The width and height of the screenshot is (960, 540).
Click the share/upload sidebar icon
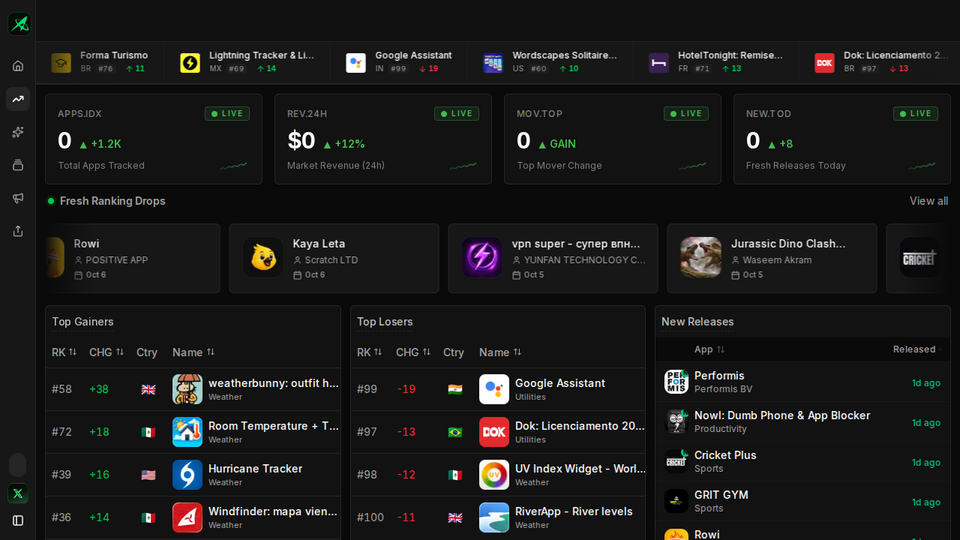(x=18, y=231)
